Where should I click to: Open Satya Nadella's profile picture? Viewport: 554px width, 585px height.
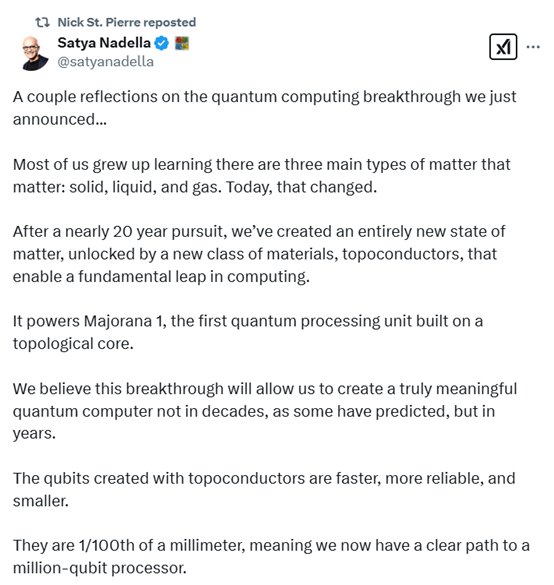(x=35, y=53)
